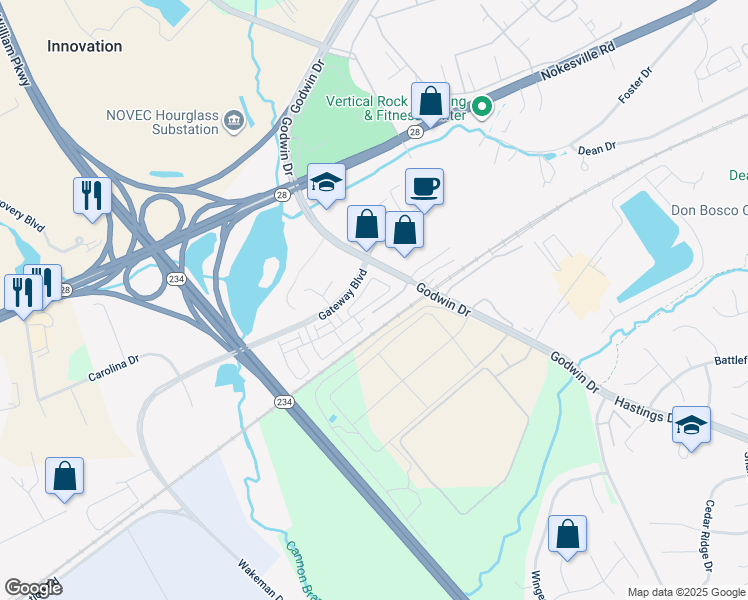Select the graduation cap marker near Route 28

tap(326, 184)
